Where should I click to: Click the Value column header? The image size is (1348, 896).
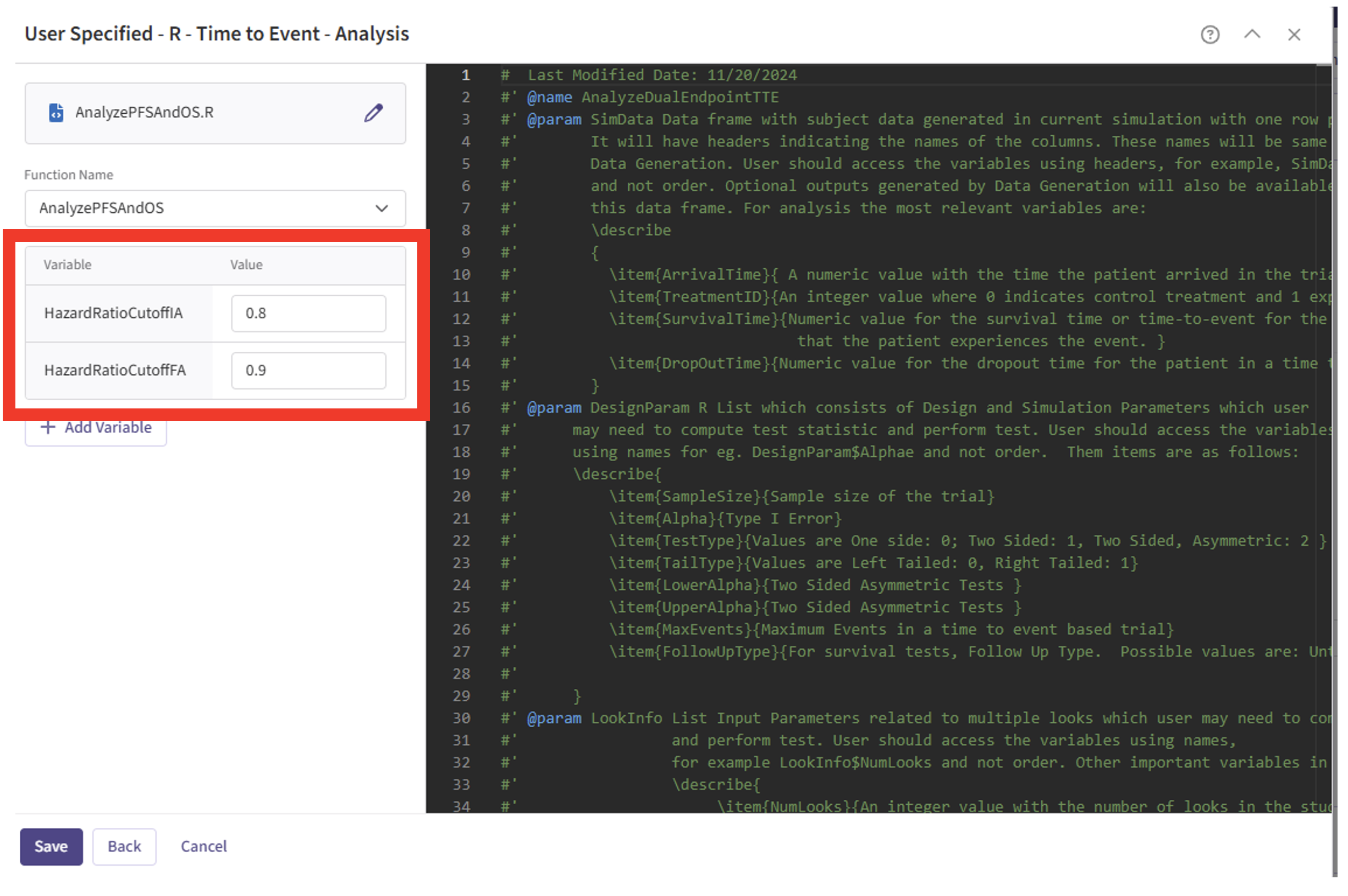(246, 264)
